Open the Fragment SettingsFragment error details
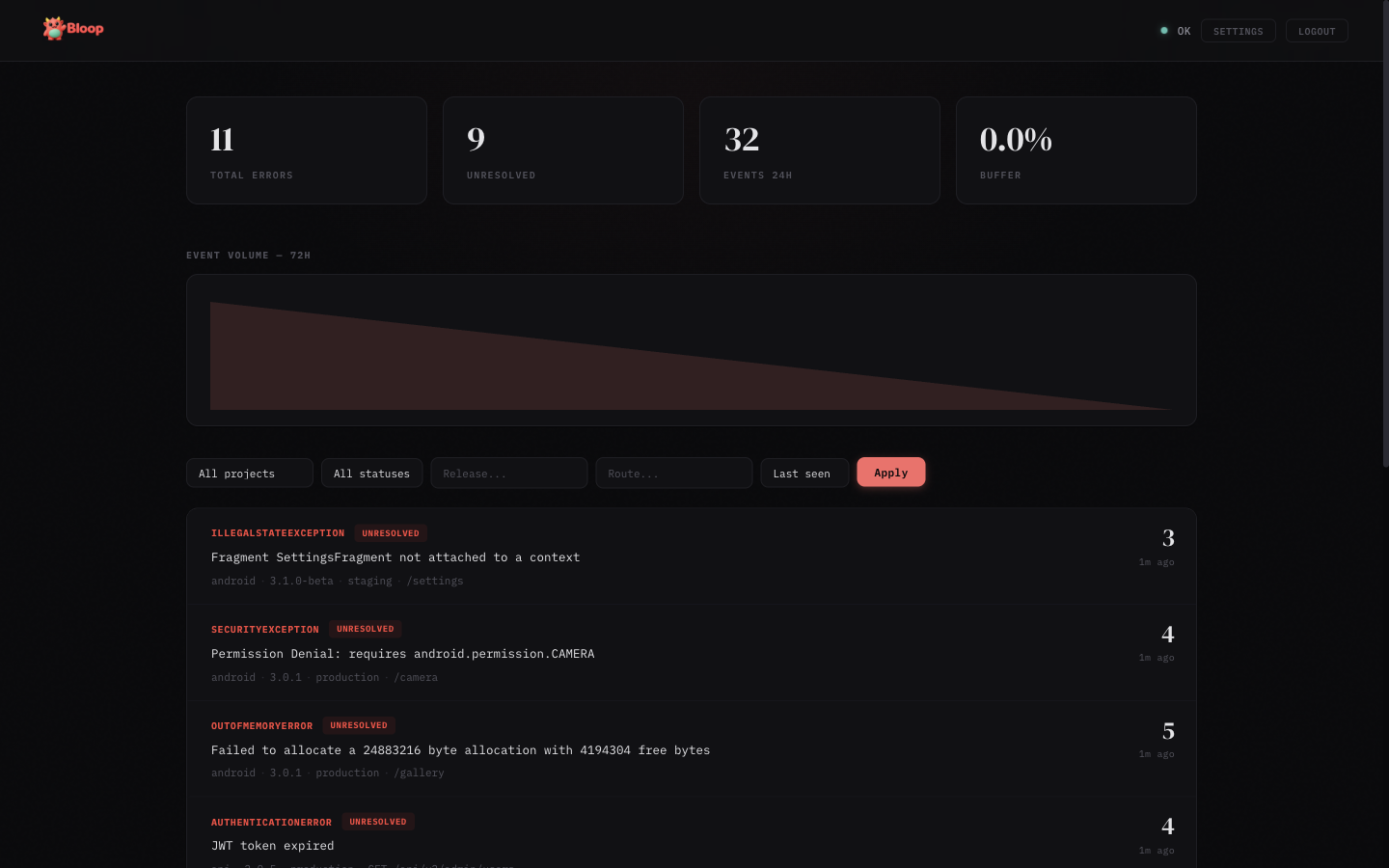 coord(395,556)
